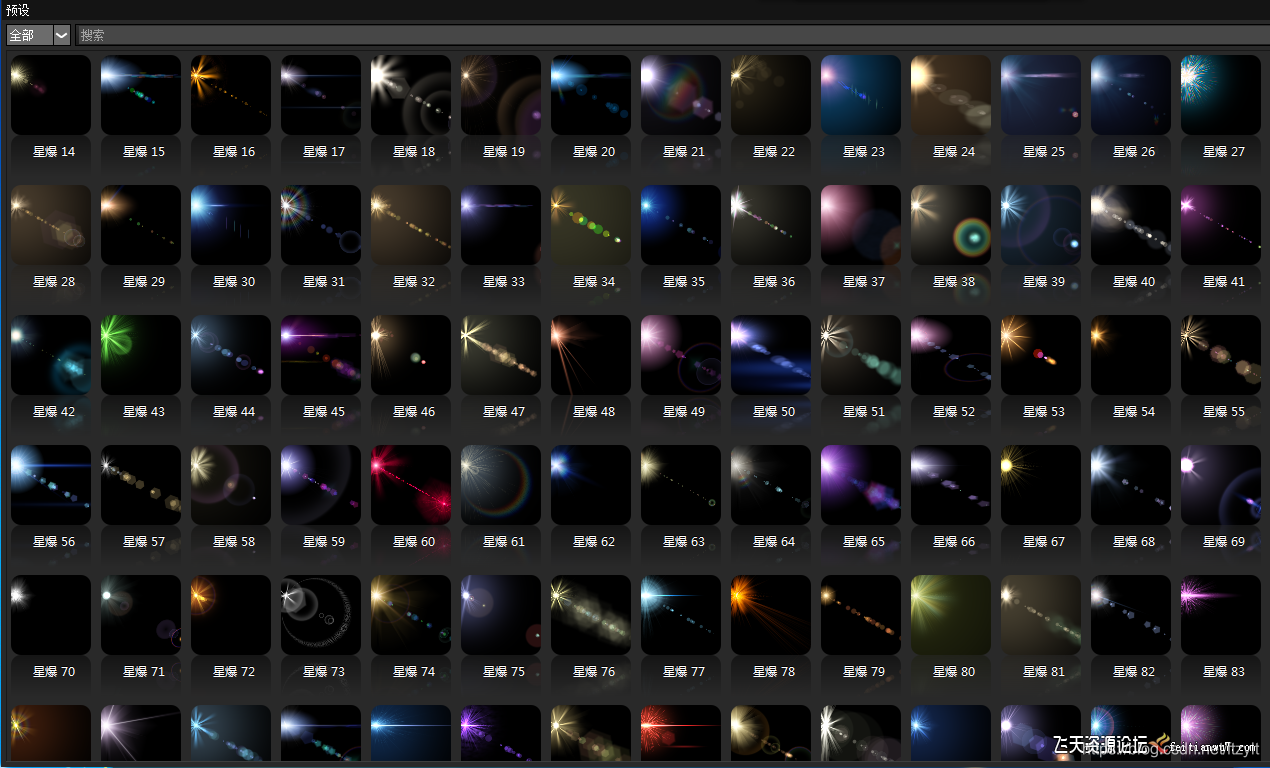Select the 星爆 53 preset
This screenshot has width=1270, height=768.
pos(1041,355)
